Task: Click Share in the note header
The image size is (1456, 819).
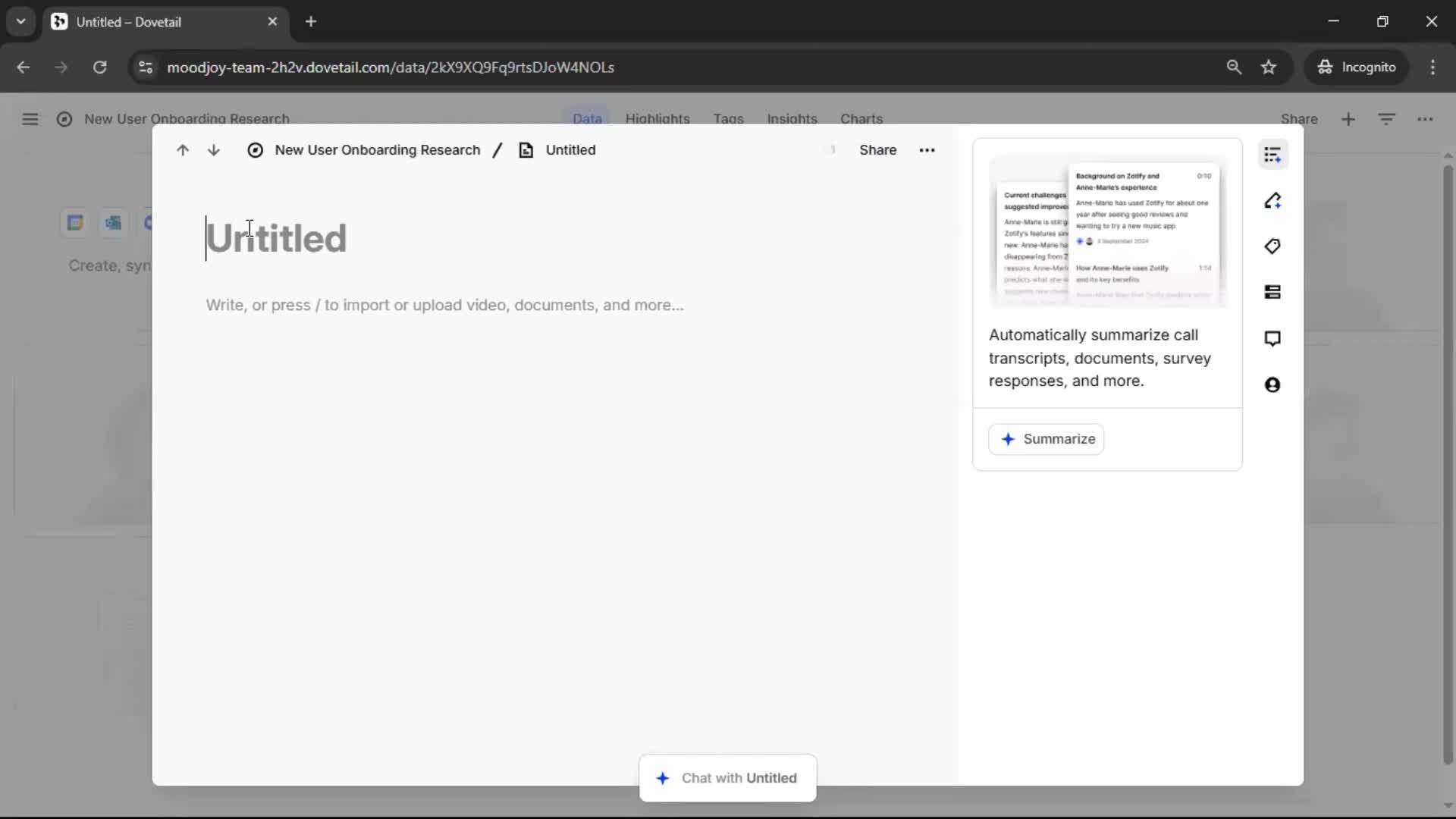Action: (x=877, y=150)
